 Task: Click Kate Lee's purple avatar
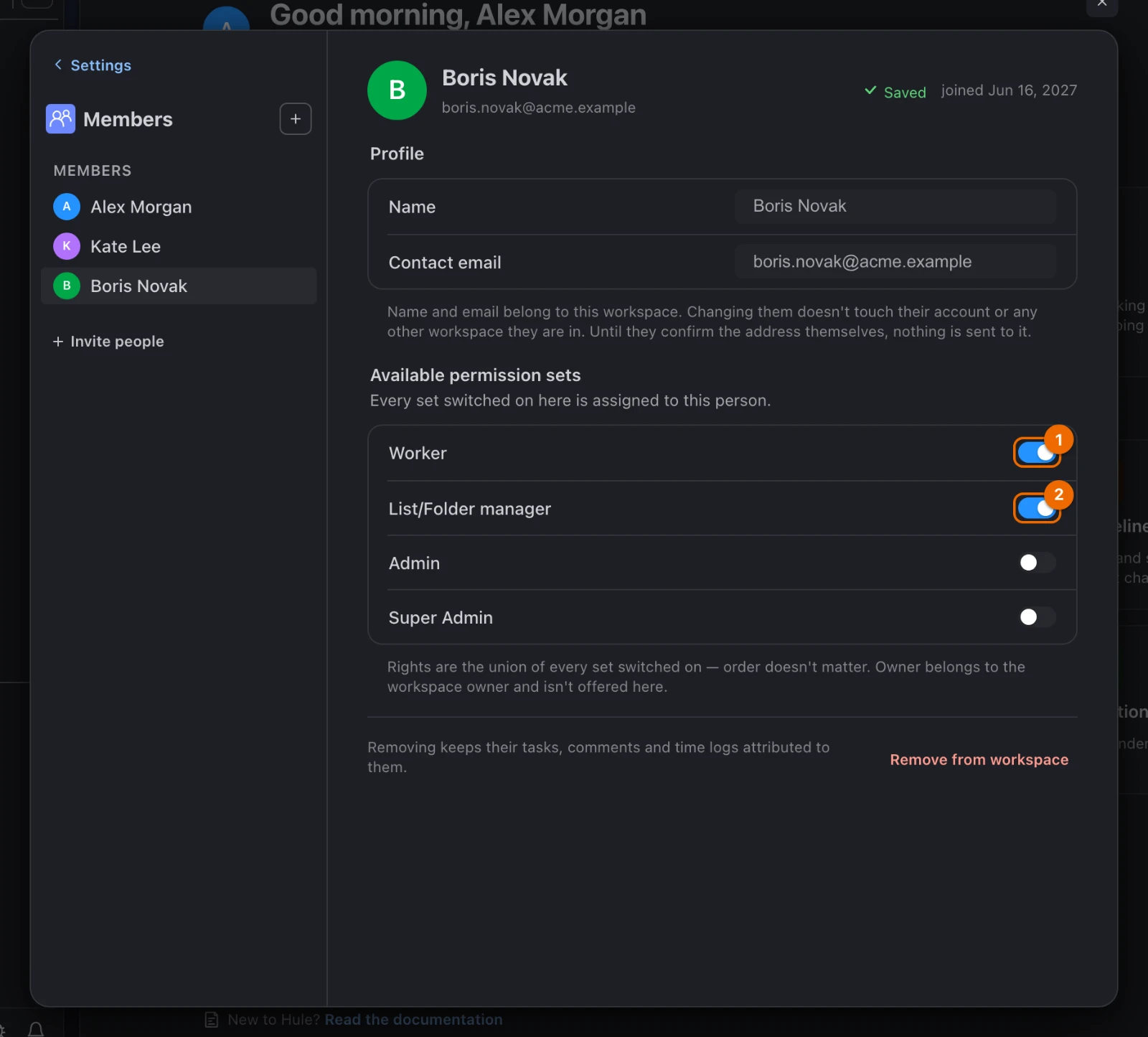click(67, 246)
